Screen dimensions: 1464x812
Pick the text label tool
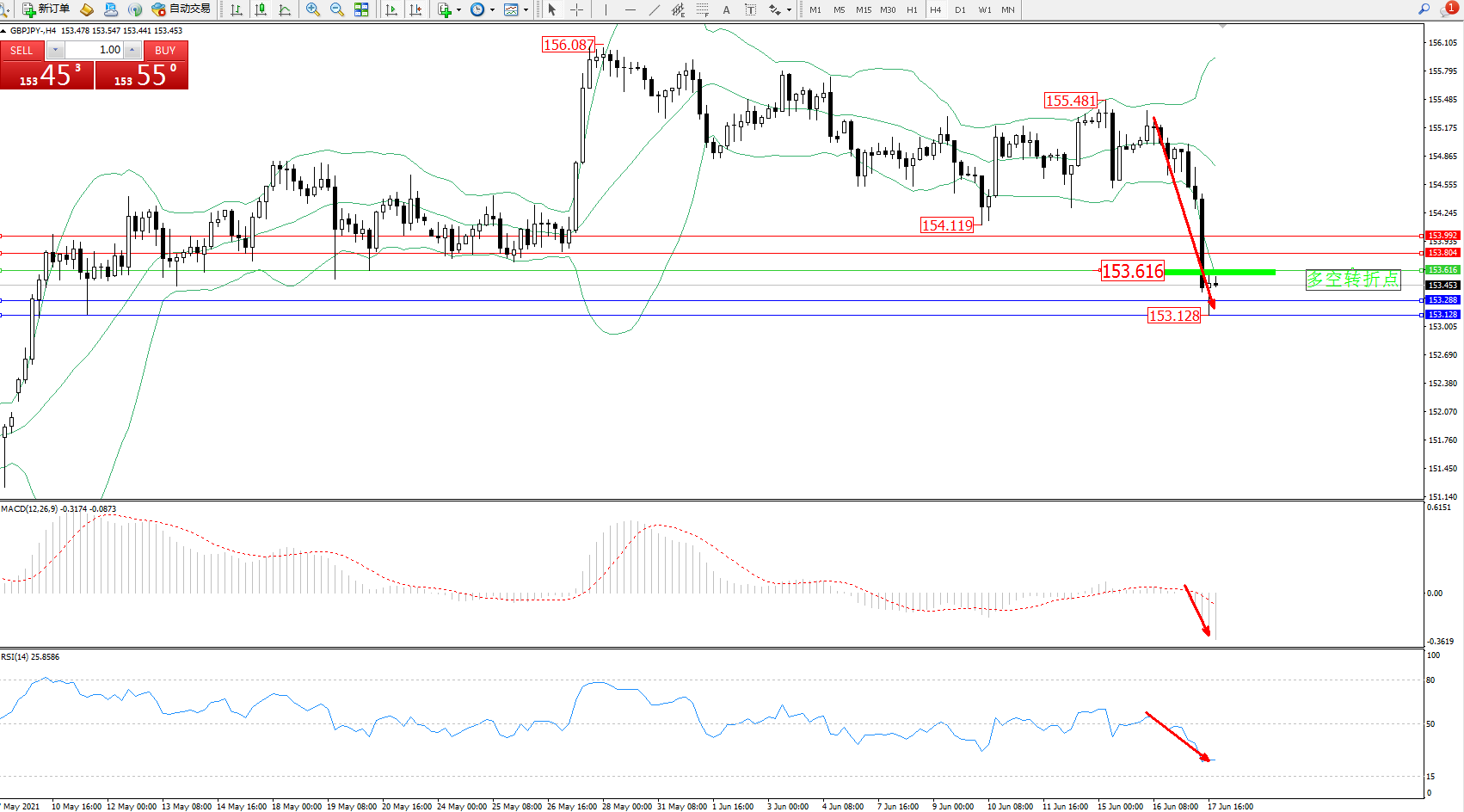[726, 9]
